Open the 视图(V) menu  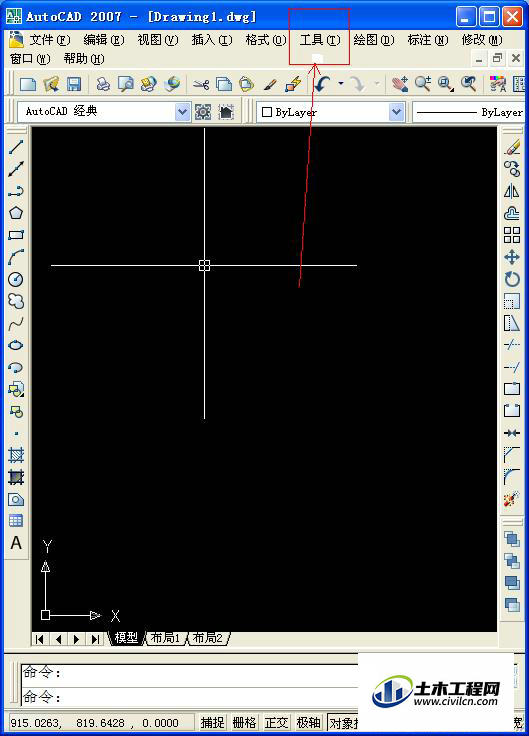(158, 40)
